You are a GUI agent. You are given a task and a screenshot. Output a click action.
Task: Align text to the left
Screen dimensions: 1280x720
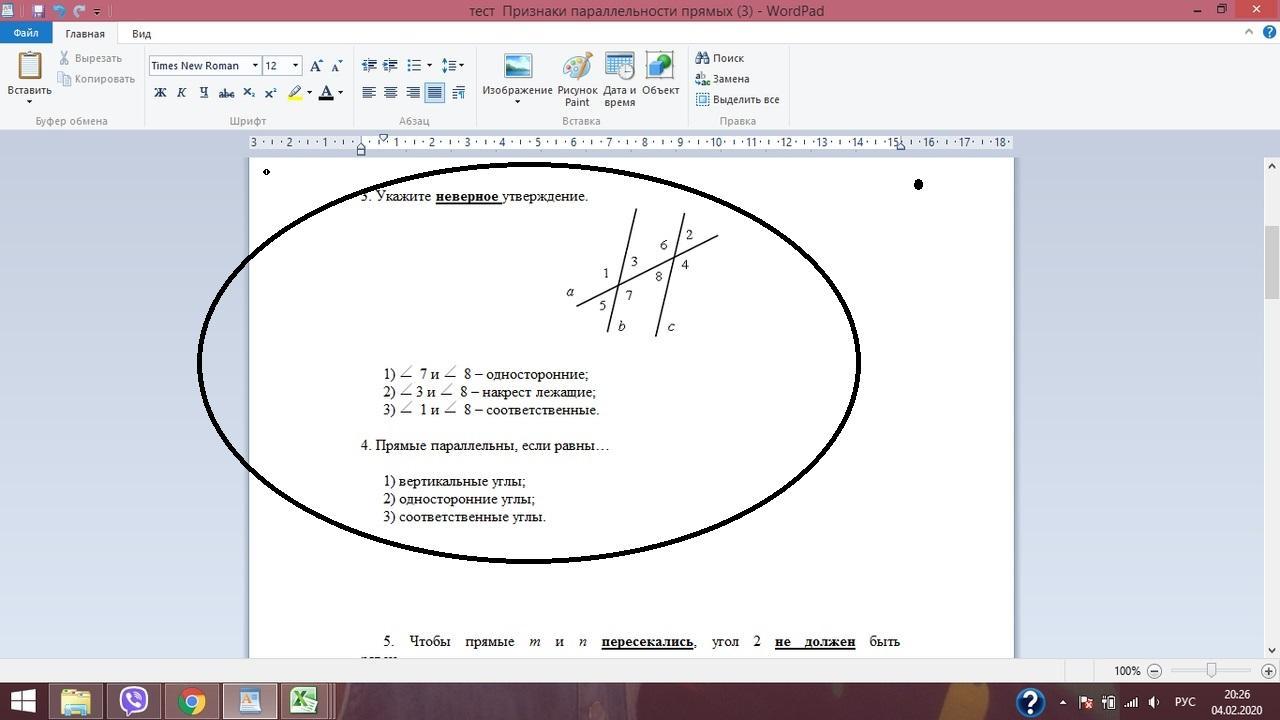click(369, 93)
